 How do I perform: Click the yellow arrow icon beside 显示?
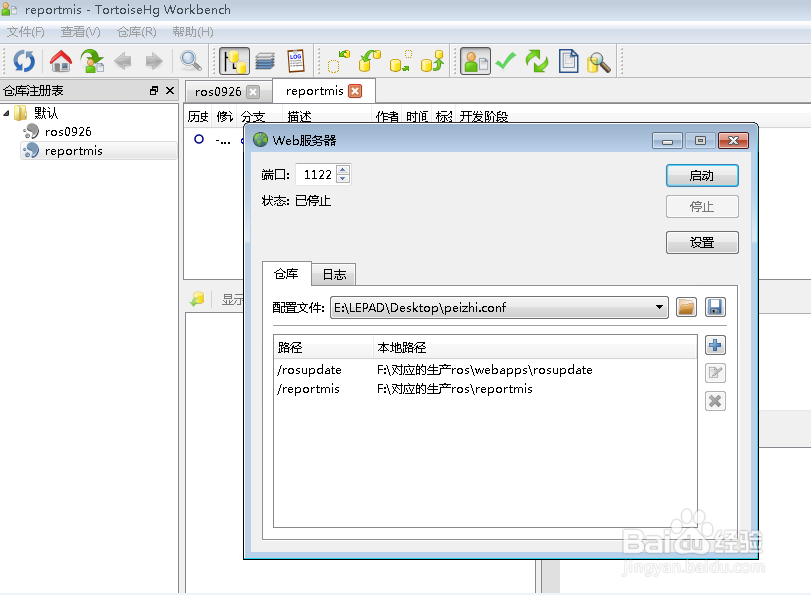[x=197, y=299]
